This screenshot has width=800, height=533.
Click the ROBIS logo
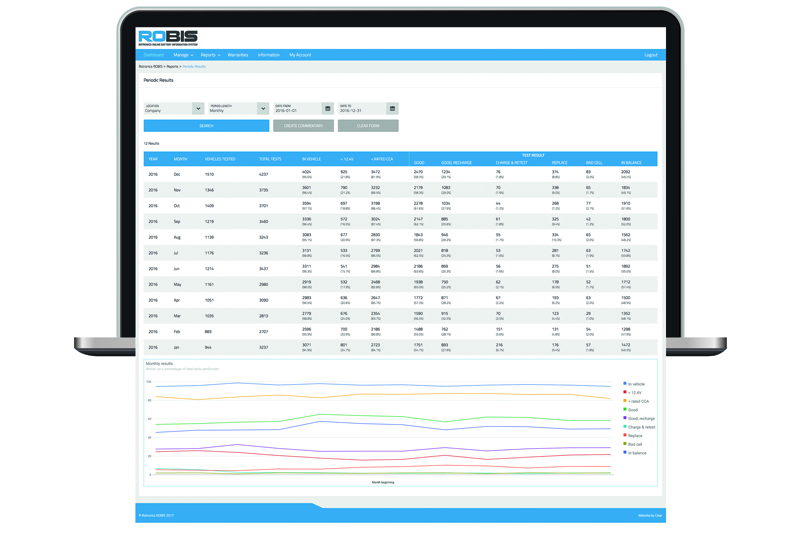tap(167, 38)
